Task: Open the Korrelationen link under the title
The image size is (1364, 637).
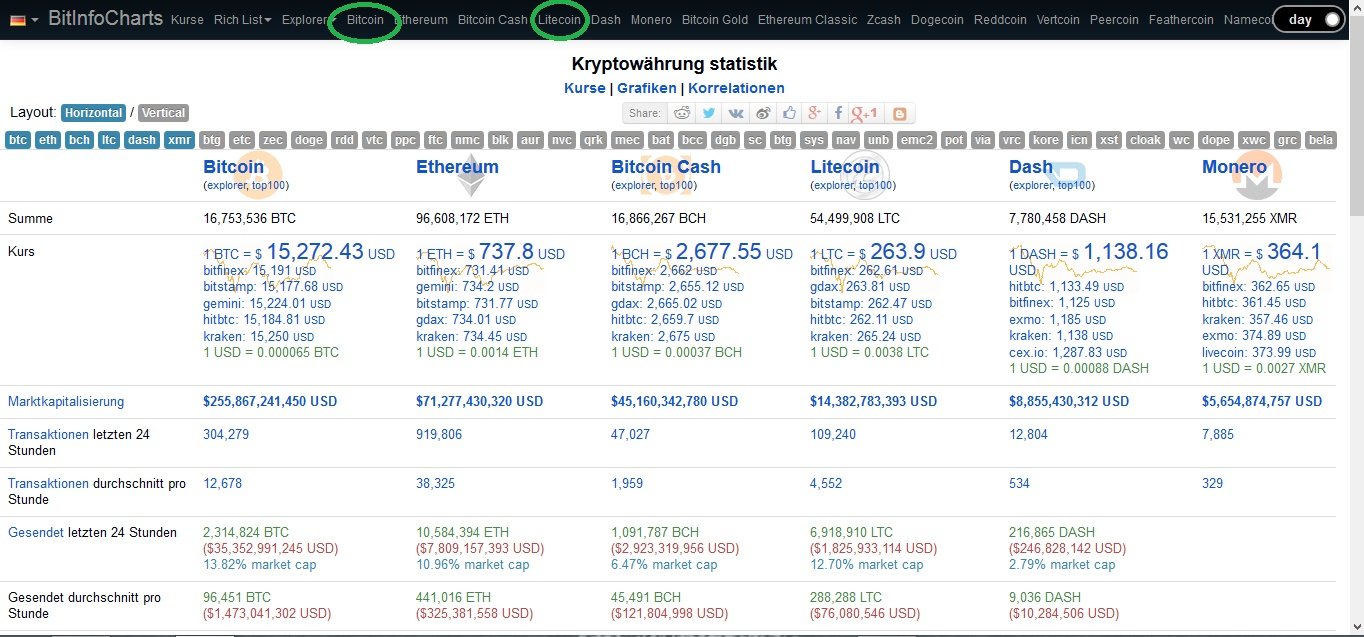Action: (736, 88)
